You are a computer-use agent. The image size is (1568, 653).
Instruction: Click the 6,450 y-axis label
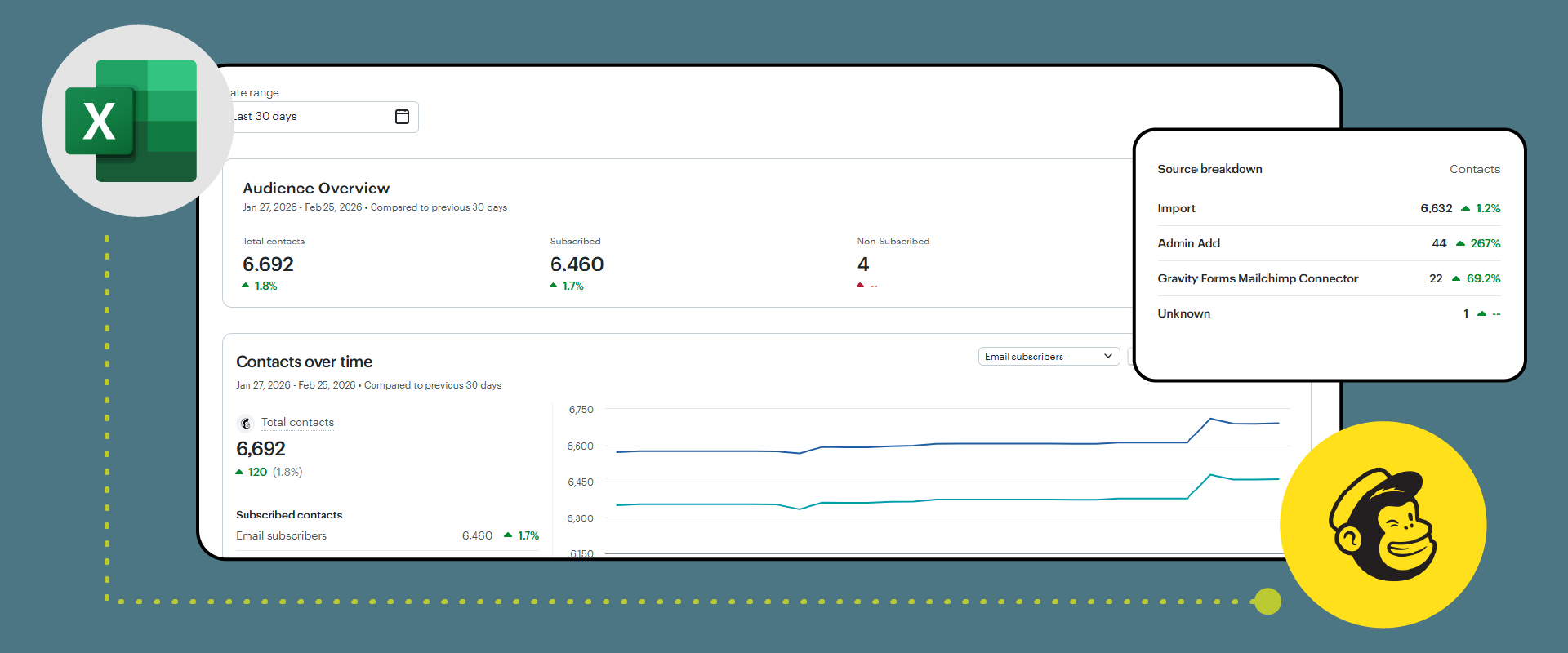[x=581, y=482]
